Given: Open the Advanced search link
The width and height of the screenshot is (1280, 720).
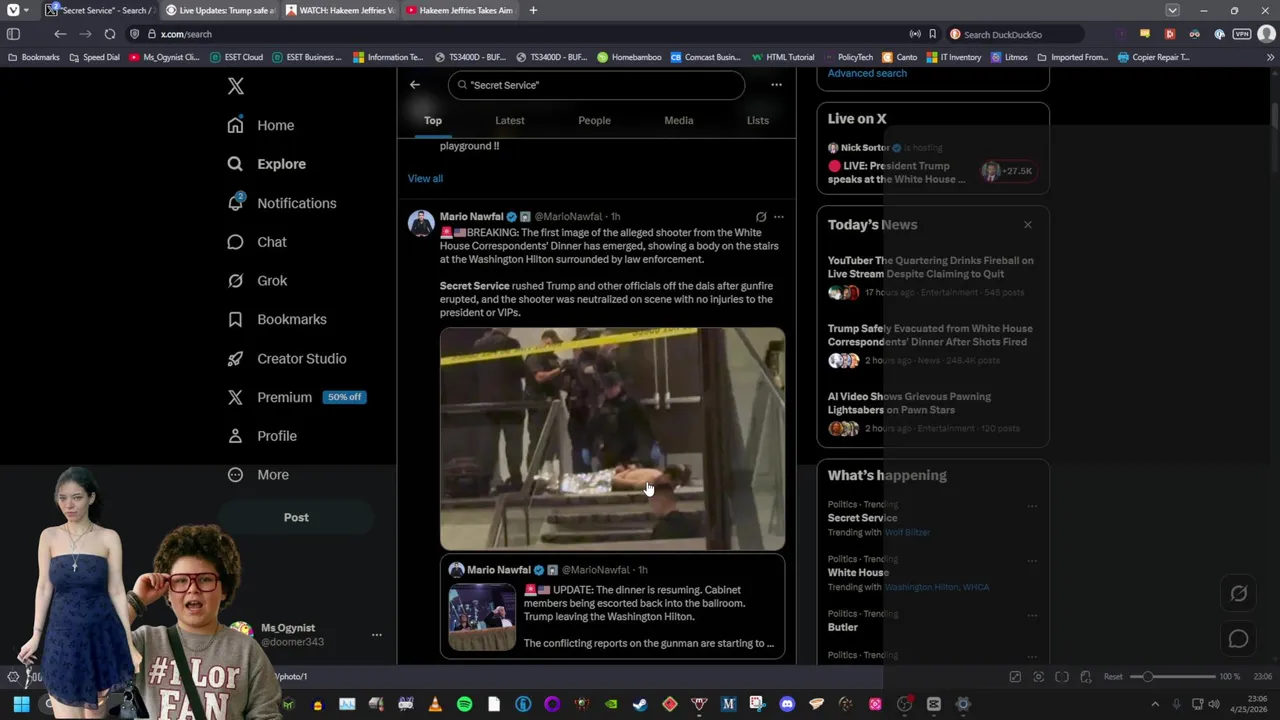Looking at the screenshot, I should coord(867,73).
